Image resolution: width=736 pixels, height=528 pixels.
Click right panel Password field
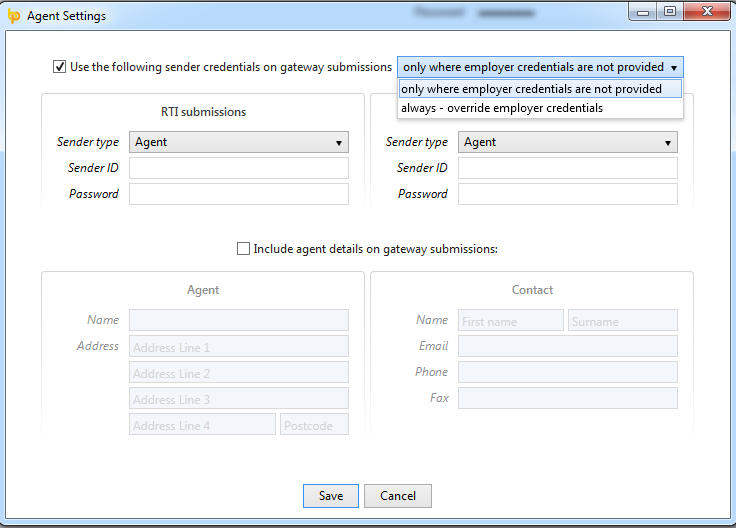pyautogui.click(x=568, y=194)
